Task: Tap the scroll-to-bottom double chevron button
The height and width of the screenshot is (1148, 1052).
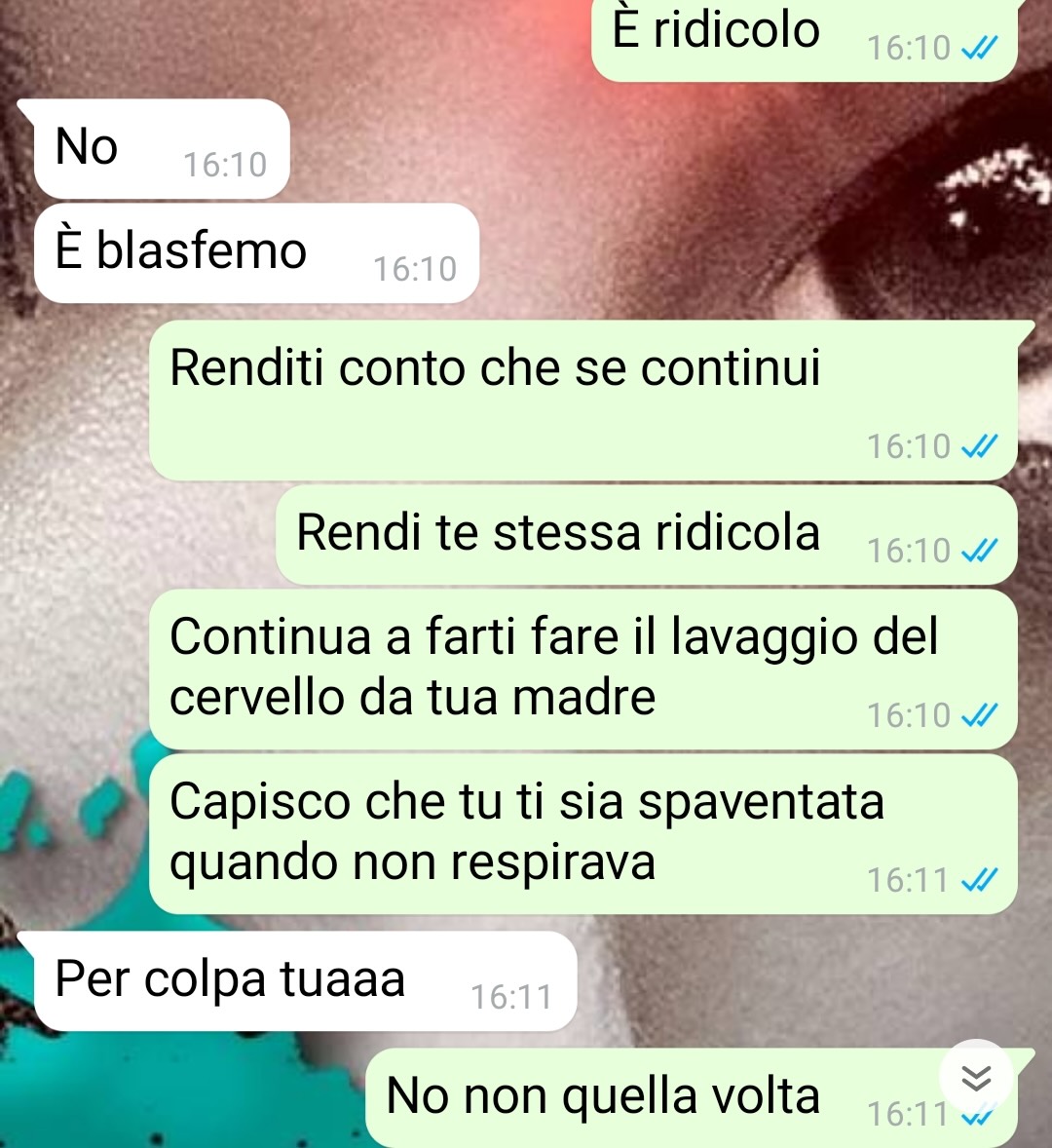Action: (976, 1078)
